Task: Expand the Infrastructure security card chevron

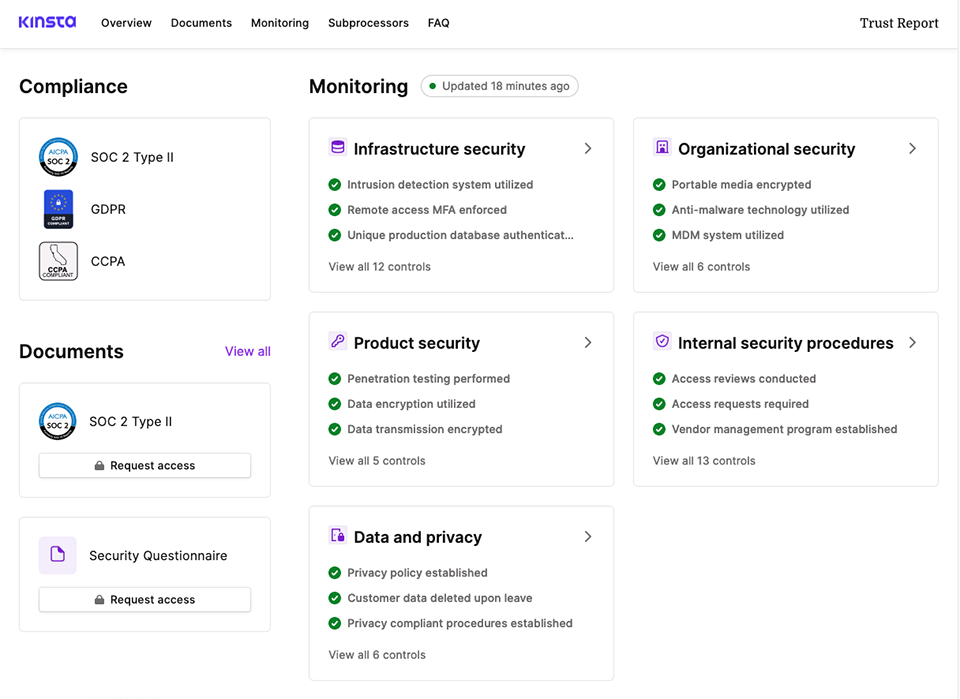Action: point(588,148)
